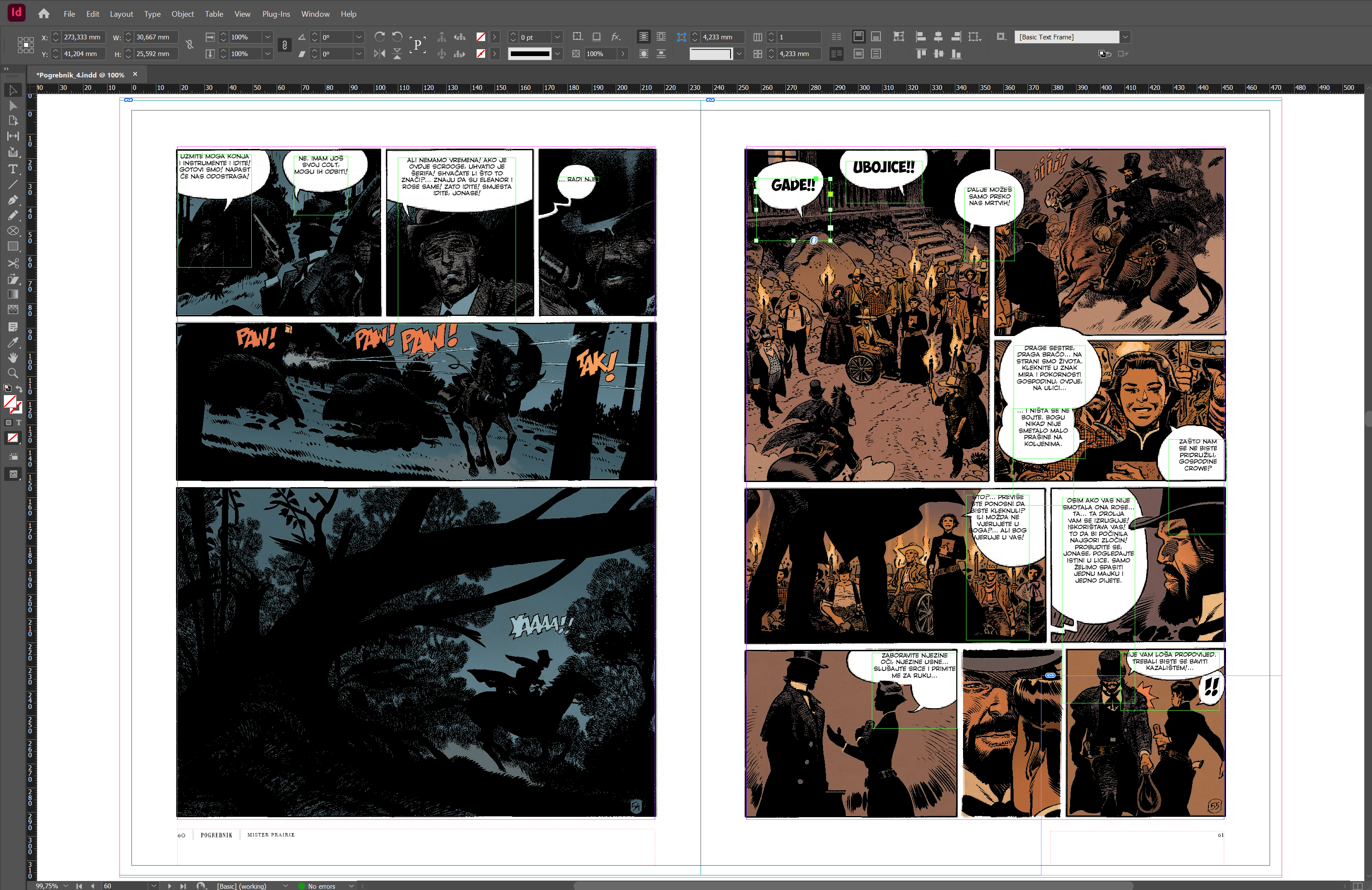Select the Free Transform tool
Image resolution: width=1372 pixels, height=890 pixels.
point(13,279)
